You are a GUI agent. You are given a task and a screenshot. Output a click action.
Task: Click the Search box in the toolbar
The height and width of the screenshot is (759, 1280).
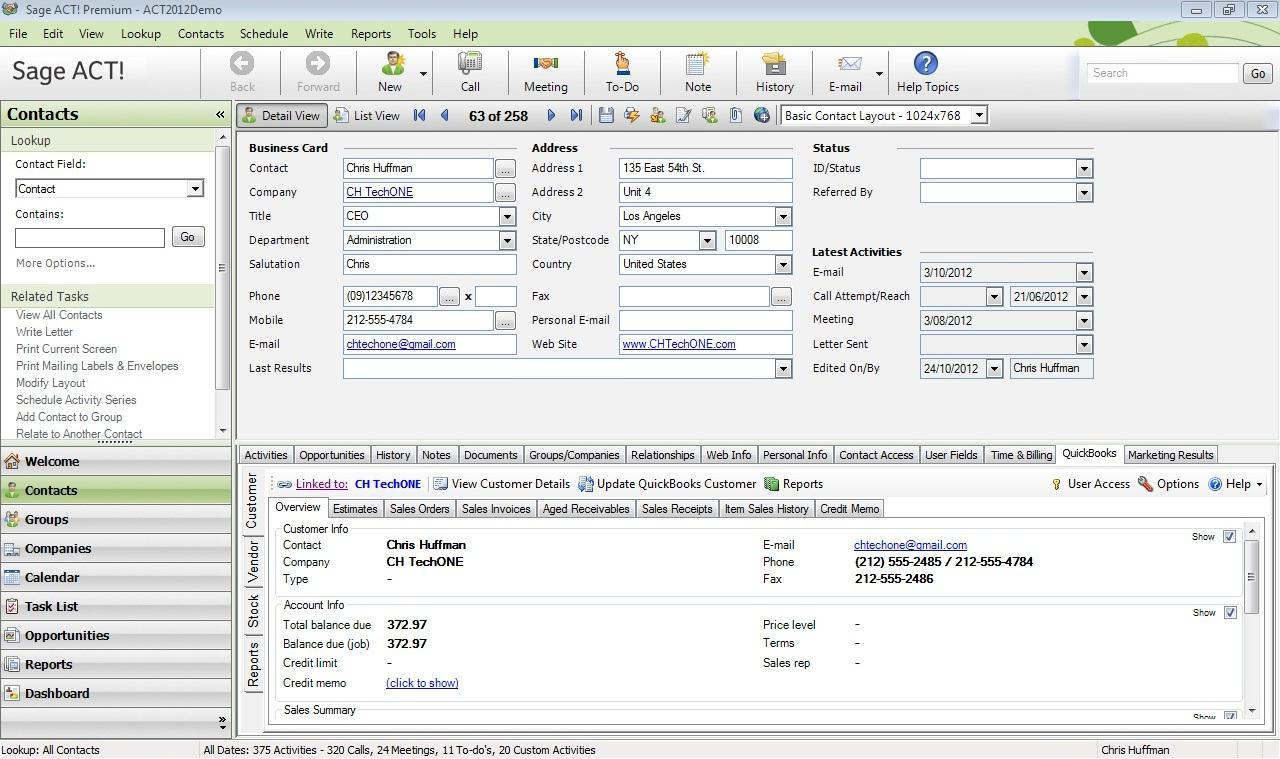coord(1162,73)
